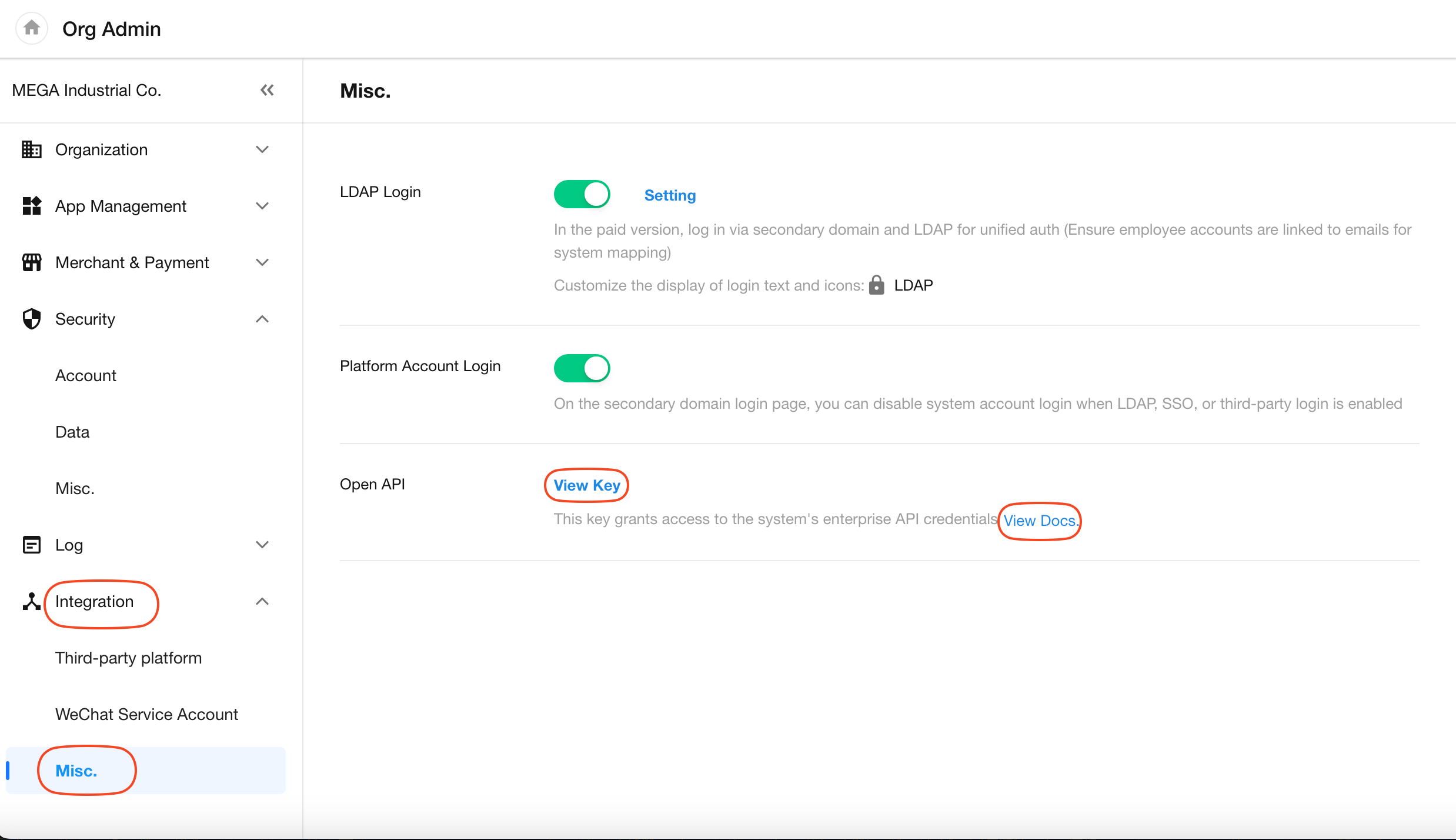Collapse the Security section chevron
The width and height of the screenshot is (1456, 840).
[262, 319]
